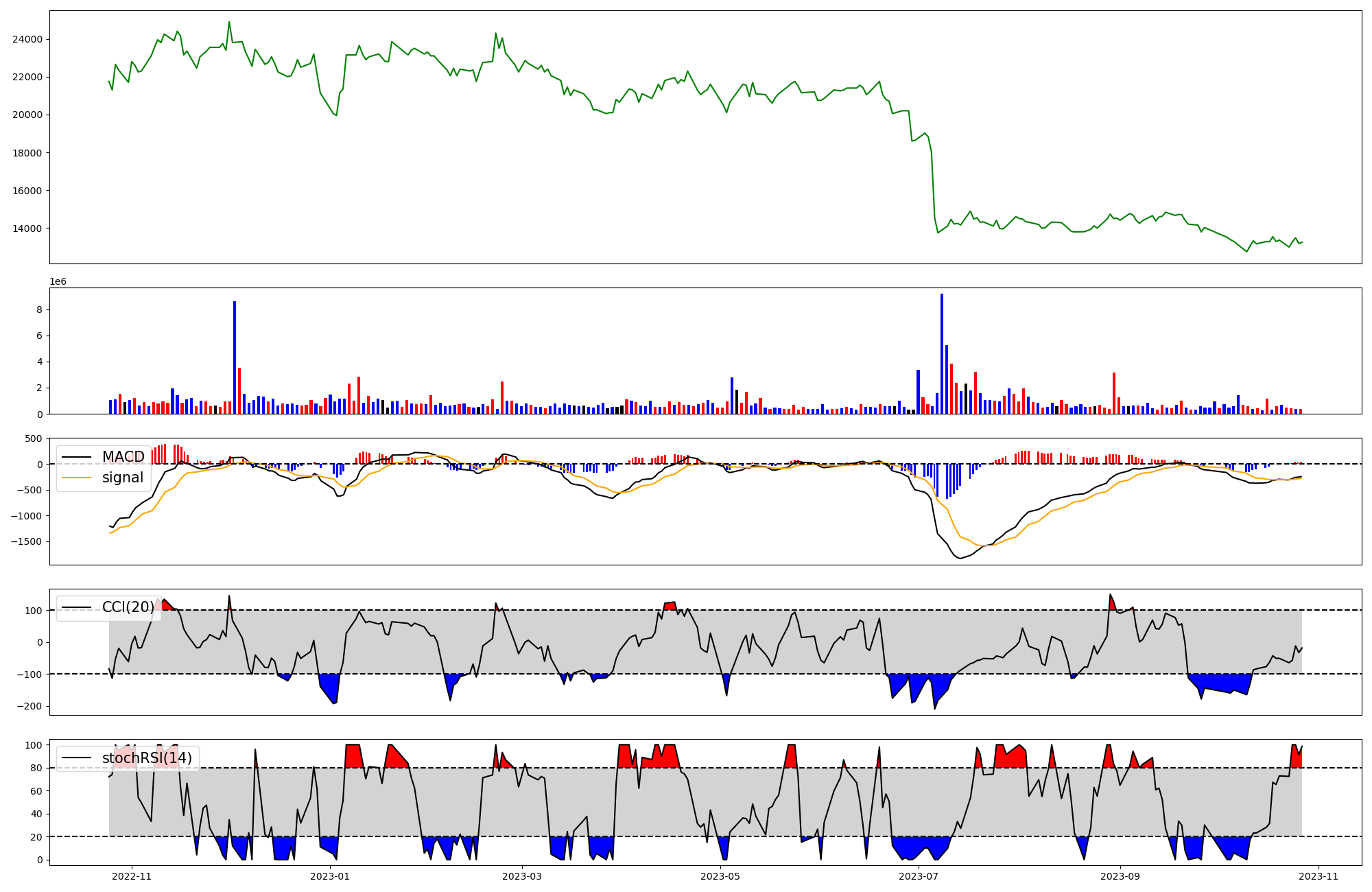Select the 2023-01 x-axis date tick
This screenshot has height=892, width=1372.
[x=331, y=876]
